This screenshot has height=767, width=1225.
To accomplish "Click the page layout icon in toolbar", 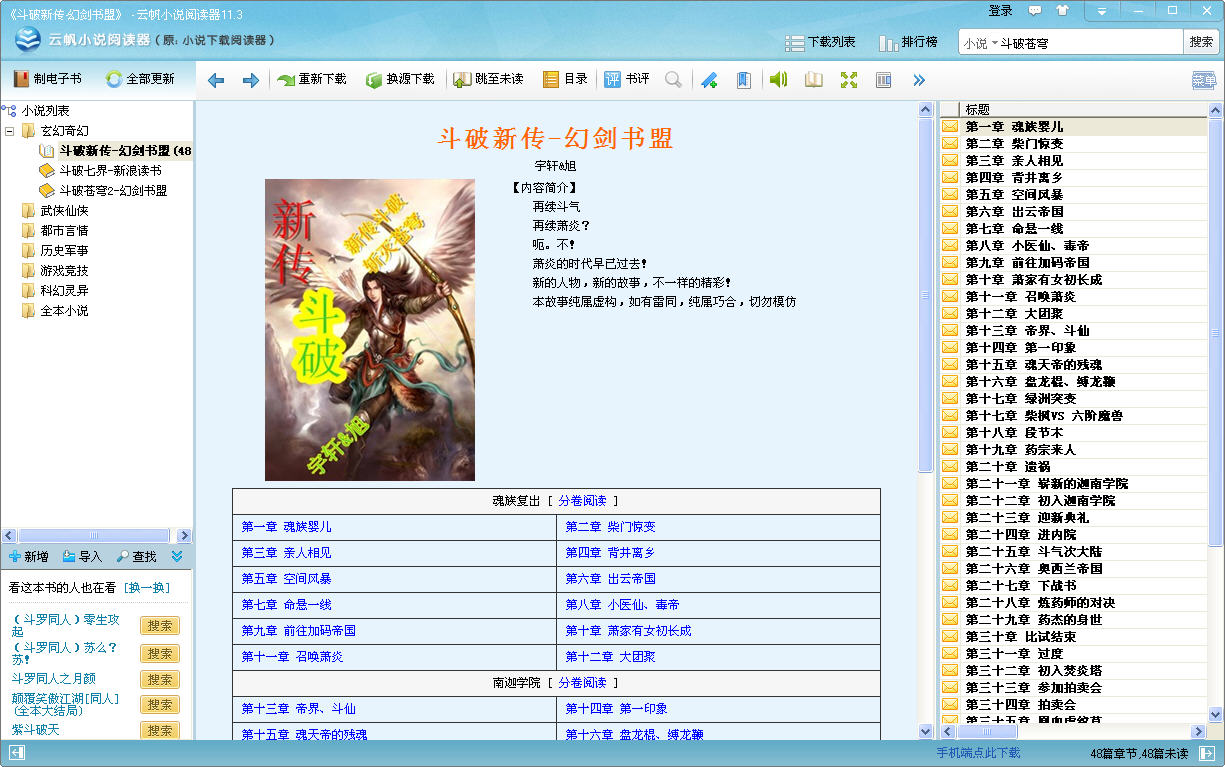I will point(884,80).
